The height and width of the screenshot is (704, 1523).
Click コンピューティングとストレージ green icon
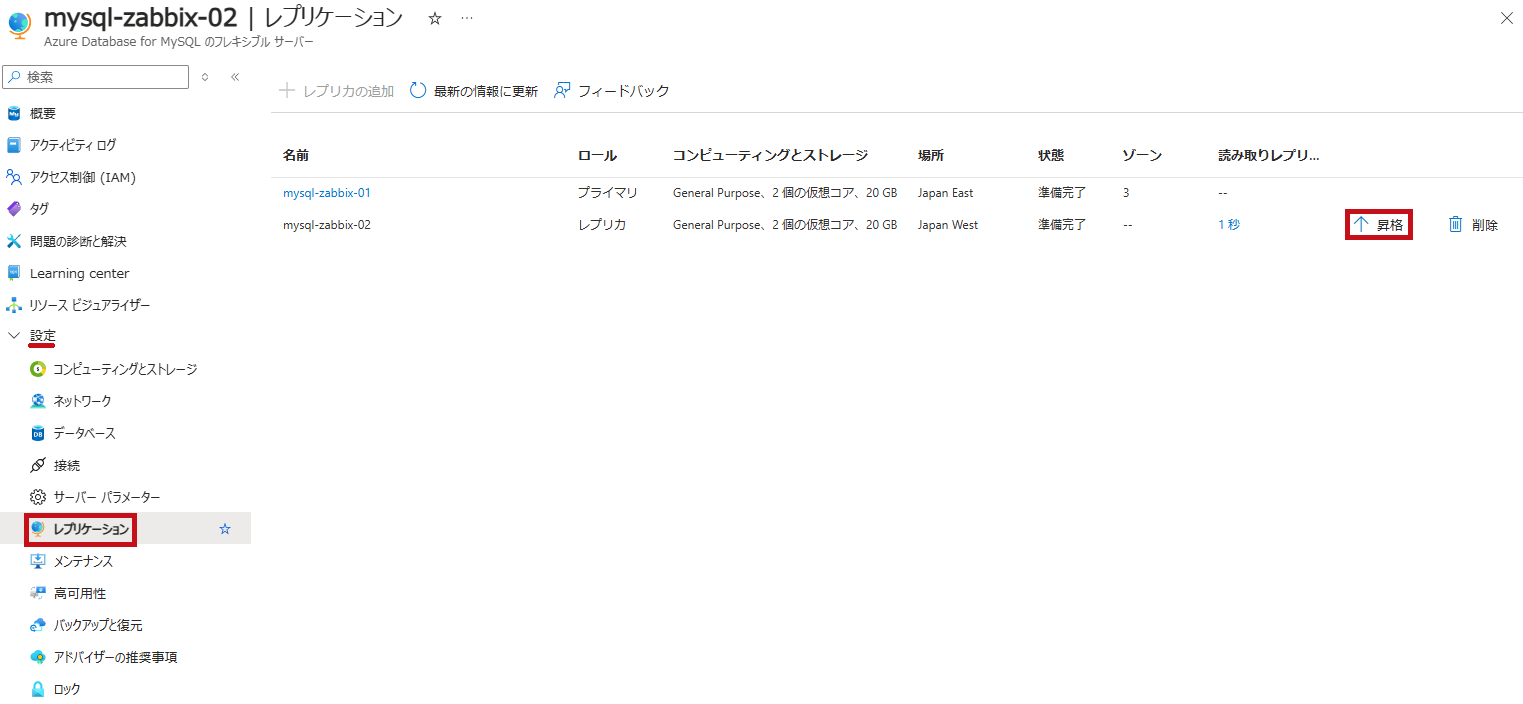pyautogui.click(x=38, y=369)
